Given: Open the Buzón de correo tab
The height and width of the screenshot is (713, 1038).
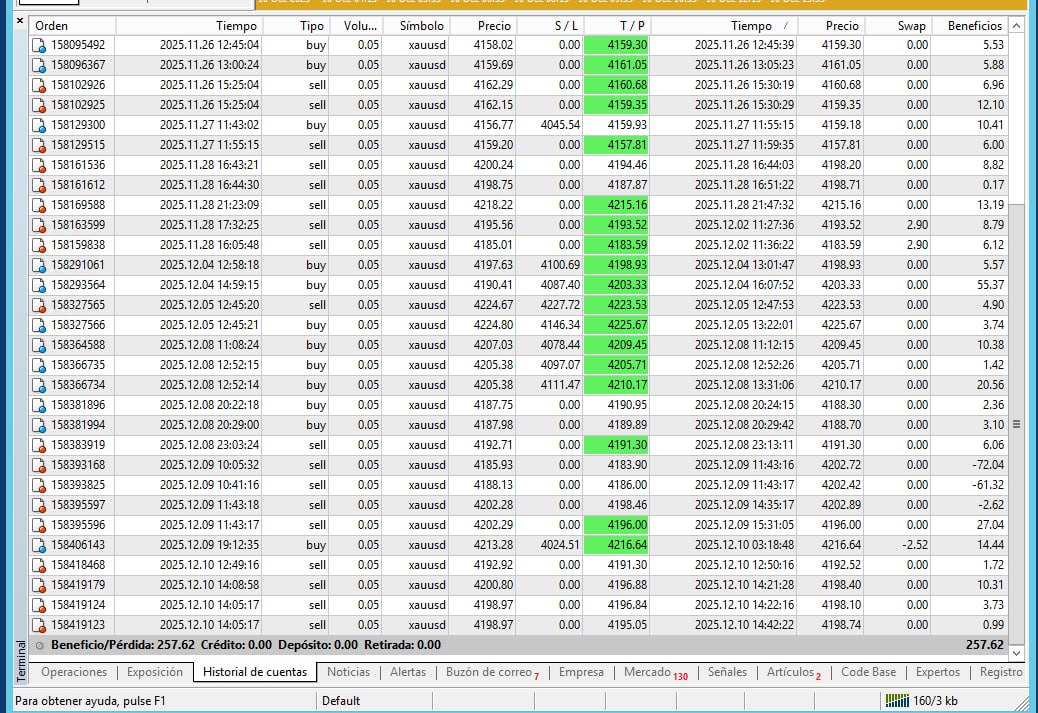Looking at the screenshot, I should pyautogui.click(x=490, y=673).
